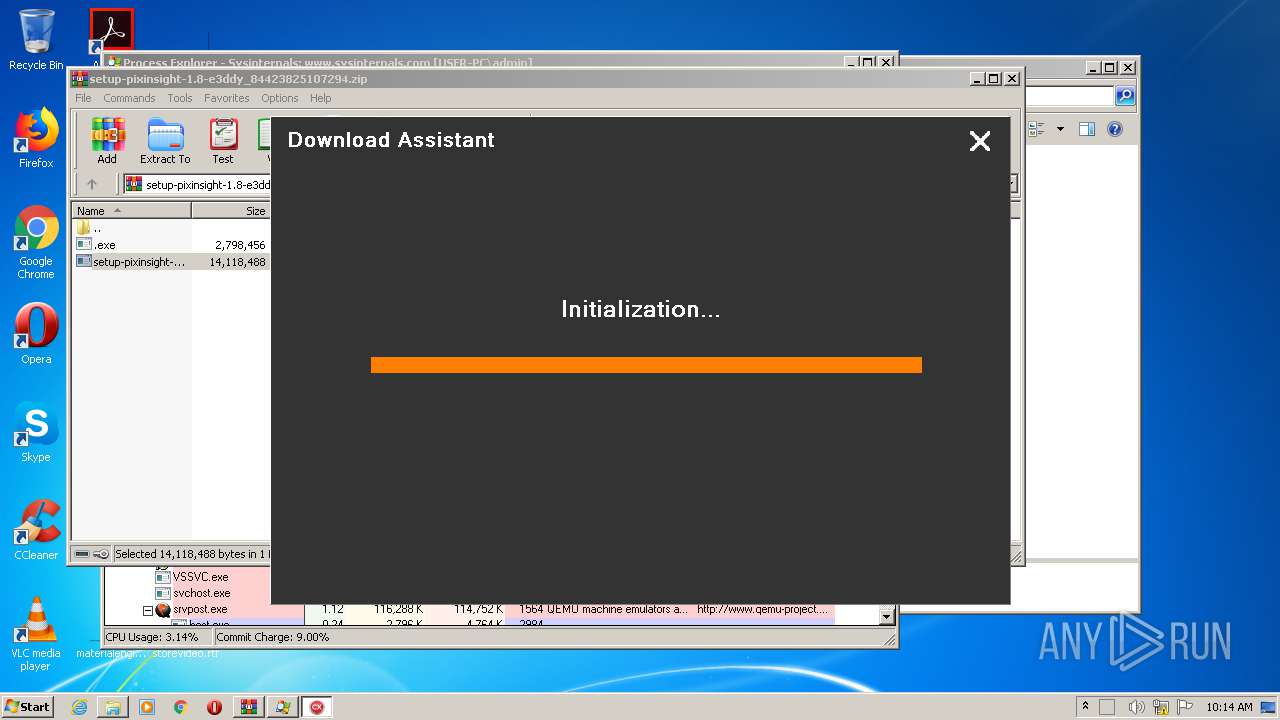Sort archive list by Size column
1280x720 pixels.
click(x=231, y=211)
